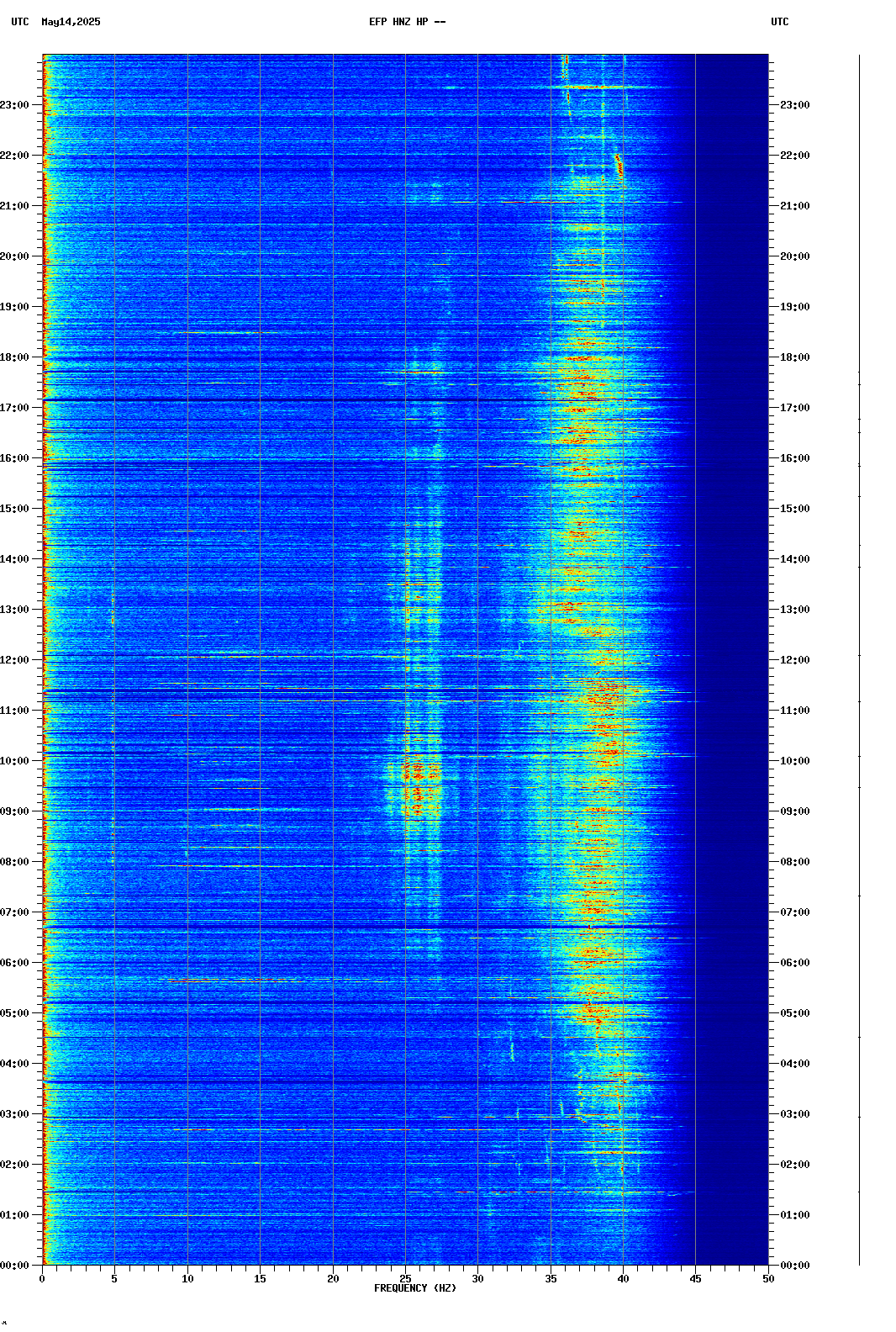Click '20:00' on the left time axis
The width and height of the screenshot is (896, 1332).
[x=14, y=256]
